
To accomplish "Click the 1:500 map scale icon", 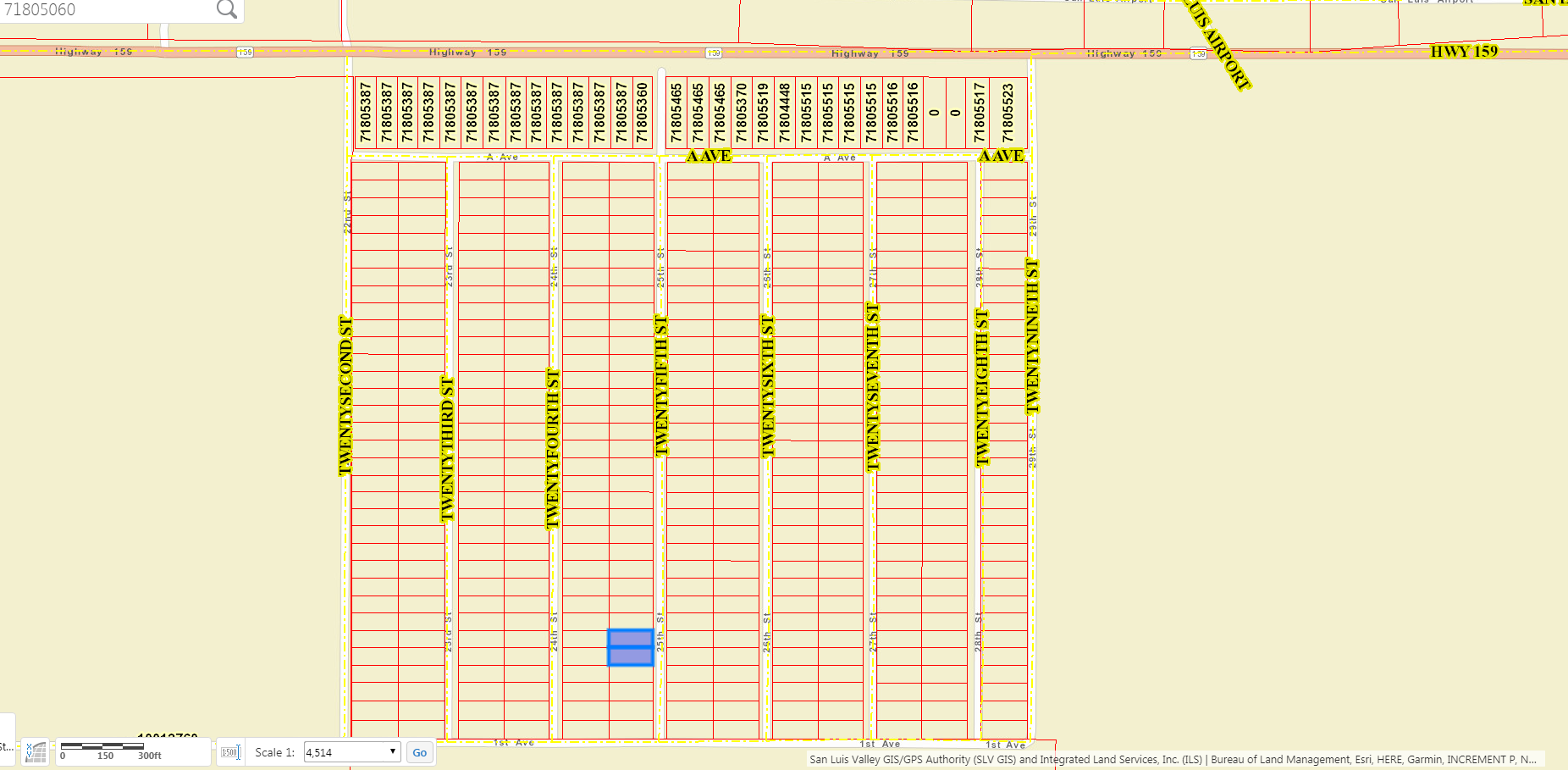I will (x=230, y=752).
